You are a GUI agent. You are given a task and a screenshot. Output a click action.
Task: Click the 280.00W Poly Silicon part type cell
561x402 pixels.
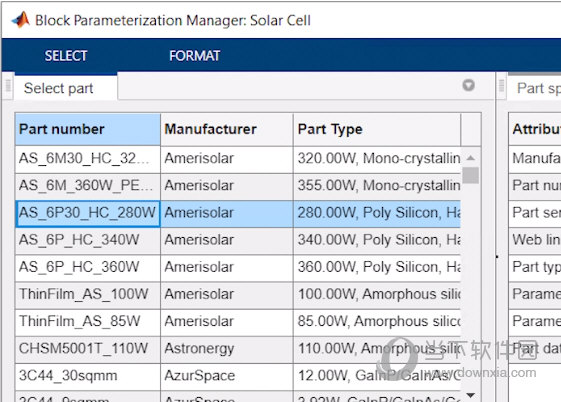(x=377, y=213)
